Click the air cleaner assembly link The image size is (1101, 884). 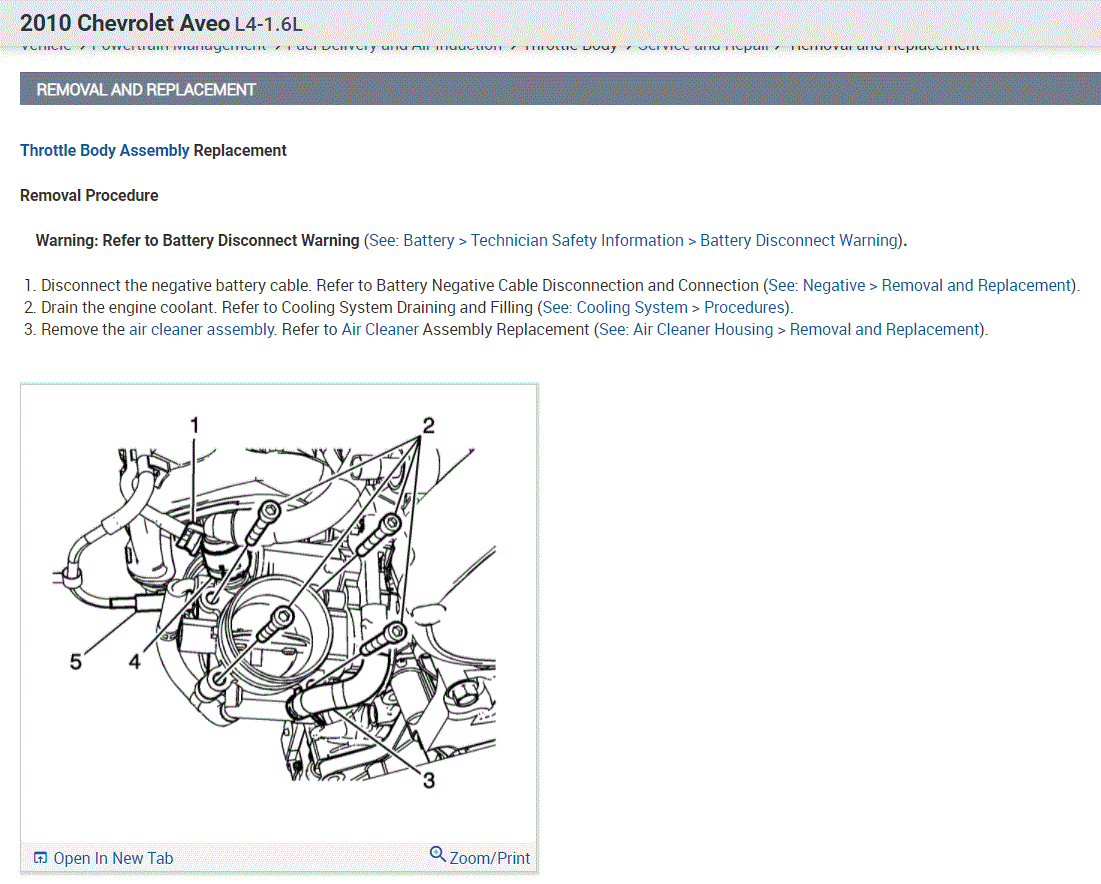click(x=202, y=330)
